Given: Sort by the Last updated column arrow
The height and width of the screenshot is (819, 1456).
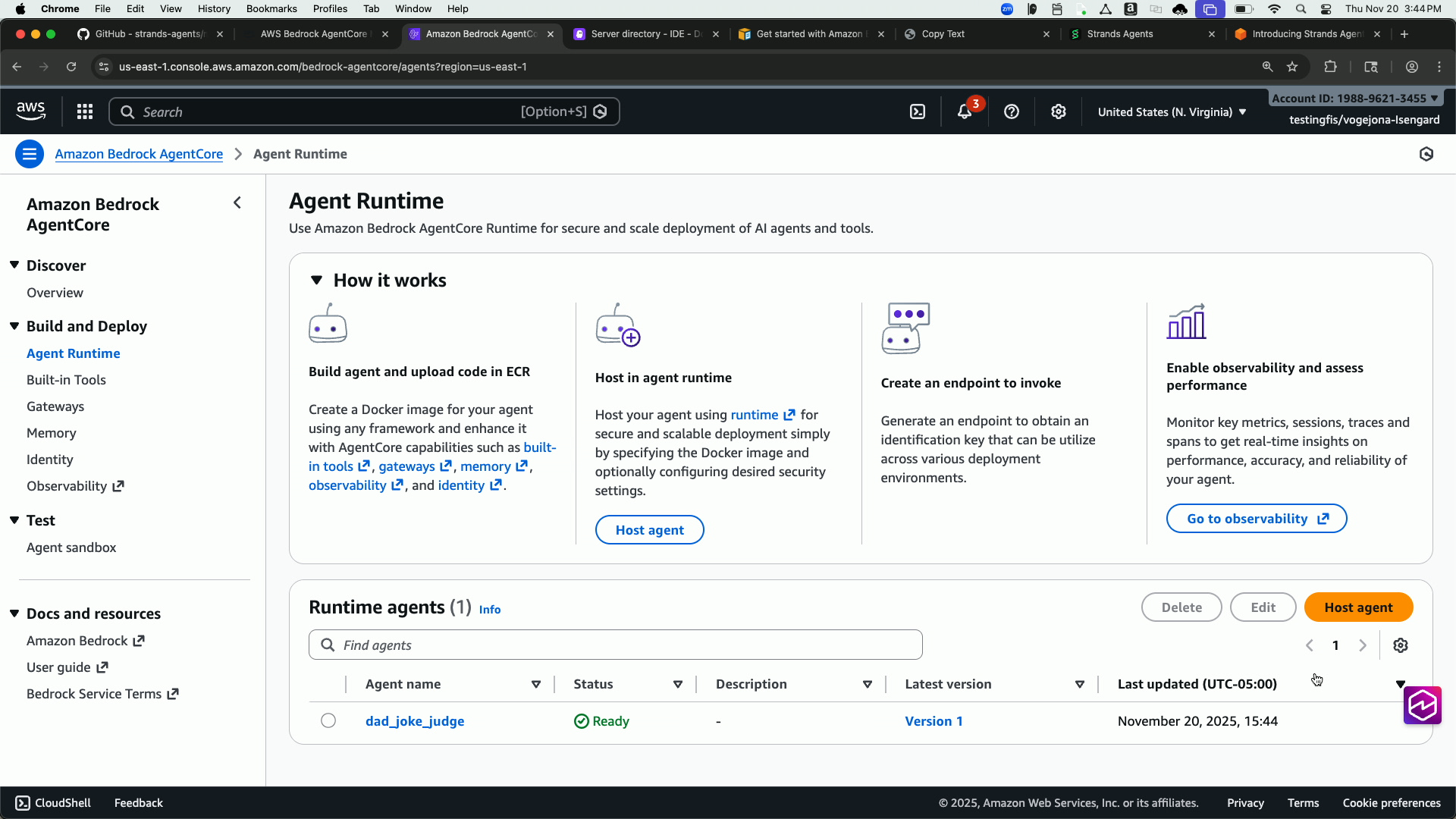Looking at the screenshot, I should pos(1401,684).
